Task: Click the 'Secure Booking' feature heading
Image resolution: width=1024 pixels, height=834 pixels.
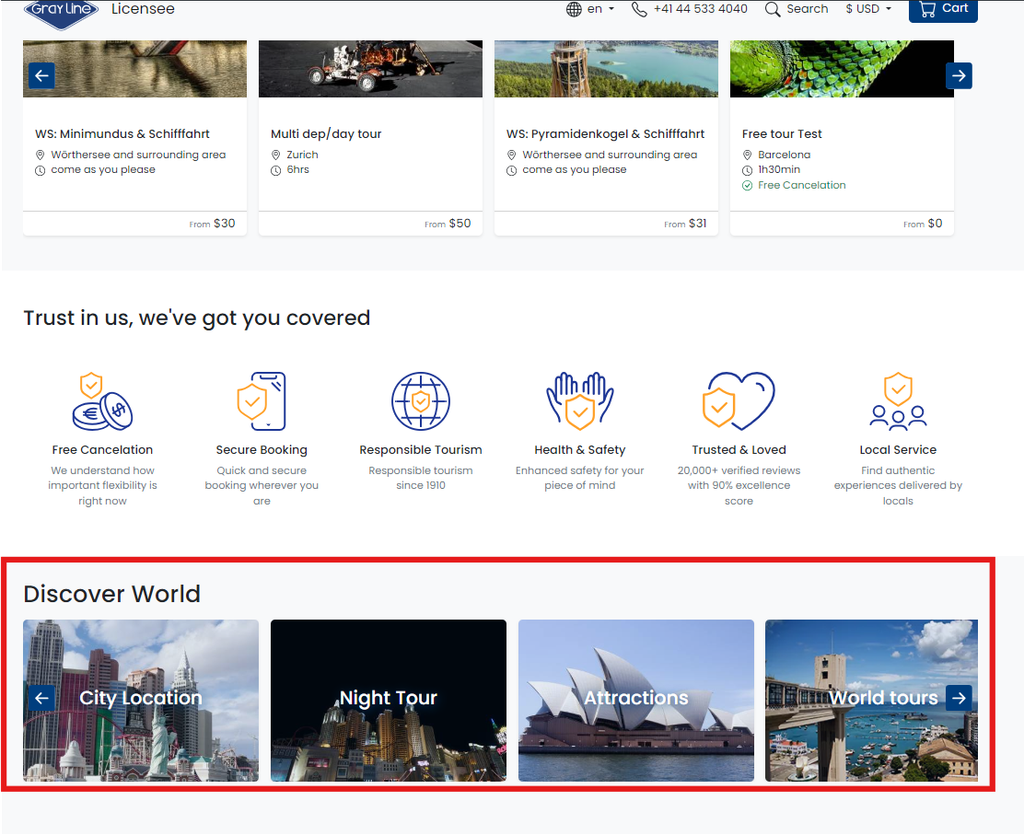Action: coord(261,450)
